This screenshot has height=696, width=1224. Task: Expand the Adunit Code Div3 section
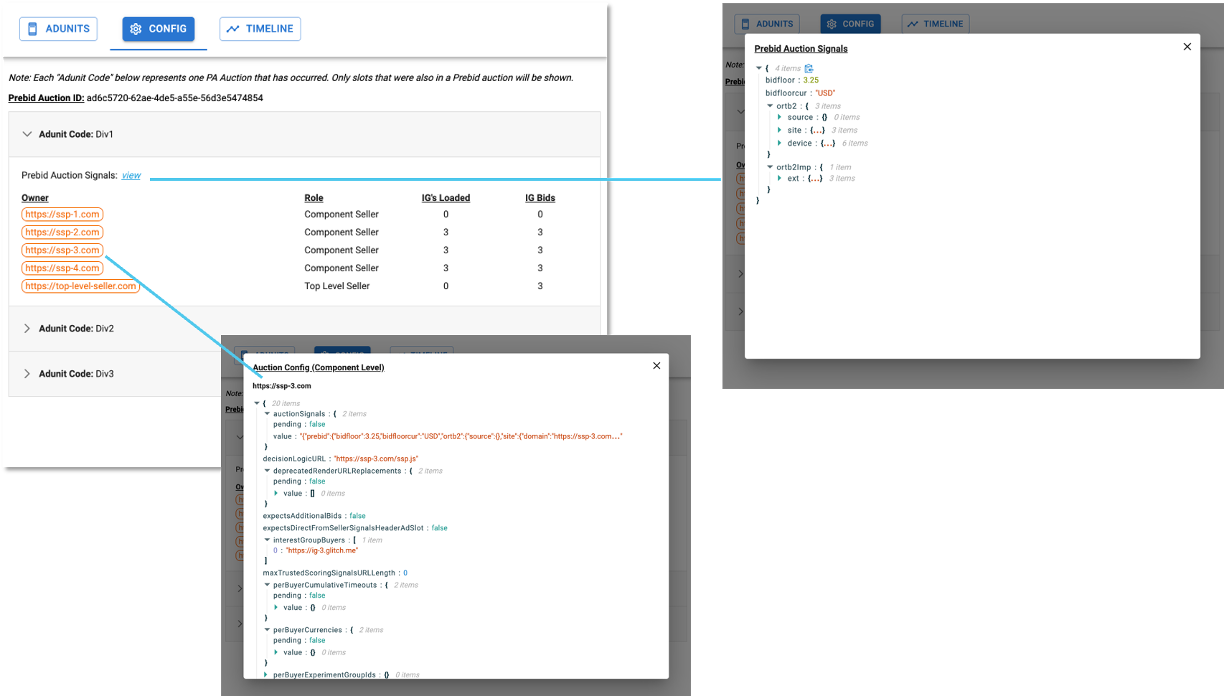27,374
